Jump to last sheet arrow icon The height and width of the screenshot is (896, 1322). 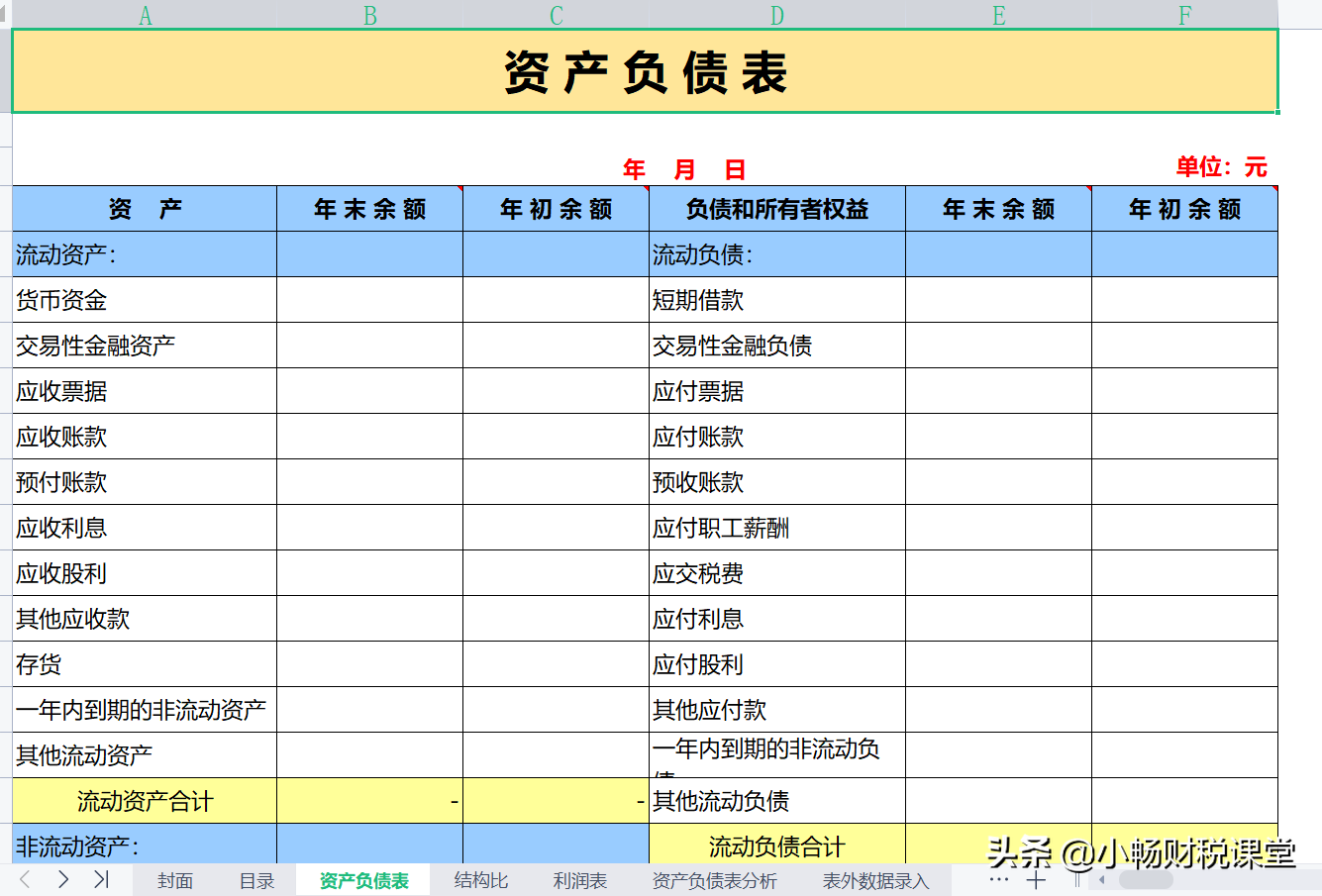point(101,879)
